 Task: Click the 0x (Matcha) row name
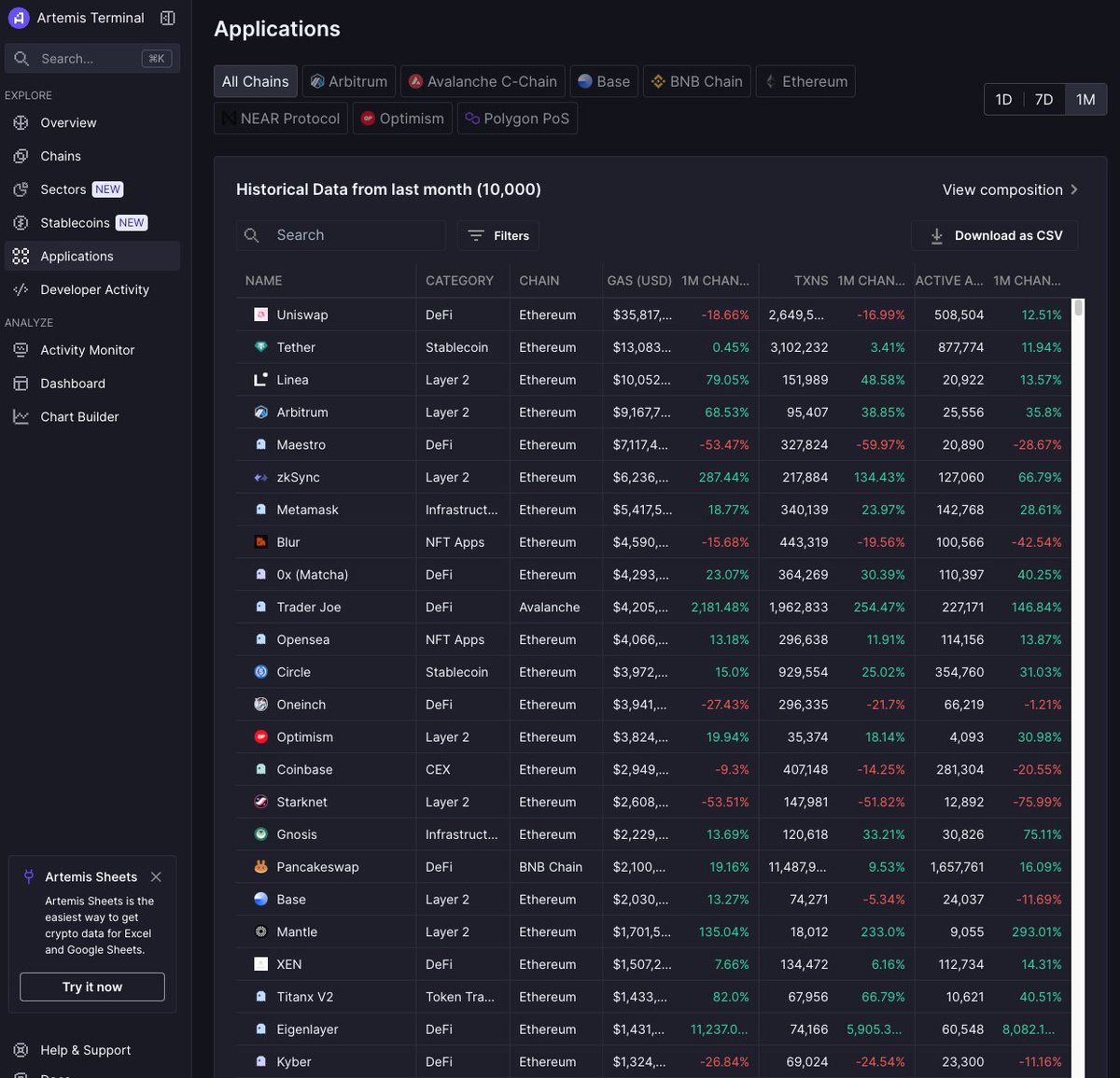pyautogui.click(x=313, y=575)
